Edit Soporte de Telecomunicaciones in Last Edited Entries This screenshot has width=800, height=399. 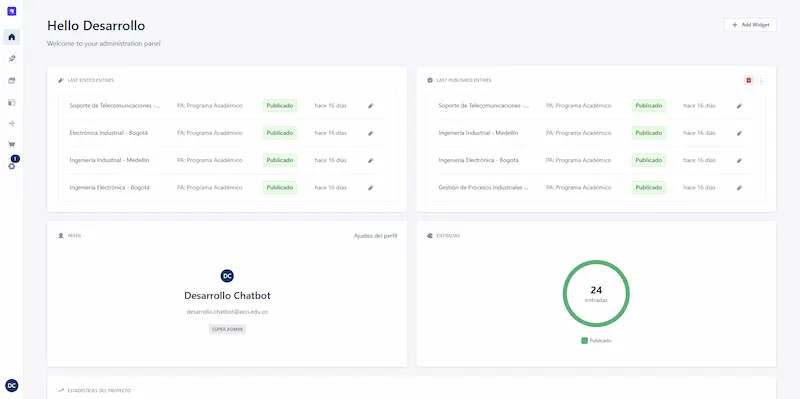click(371, 106)
